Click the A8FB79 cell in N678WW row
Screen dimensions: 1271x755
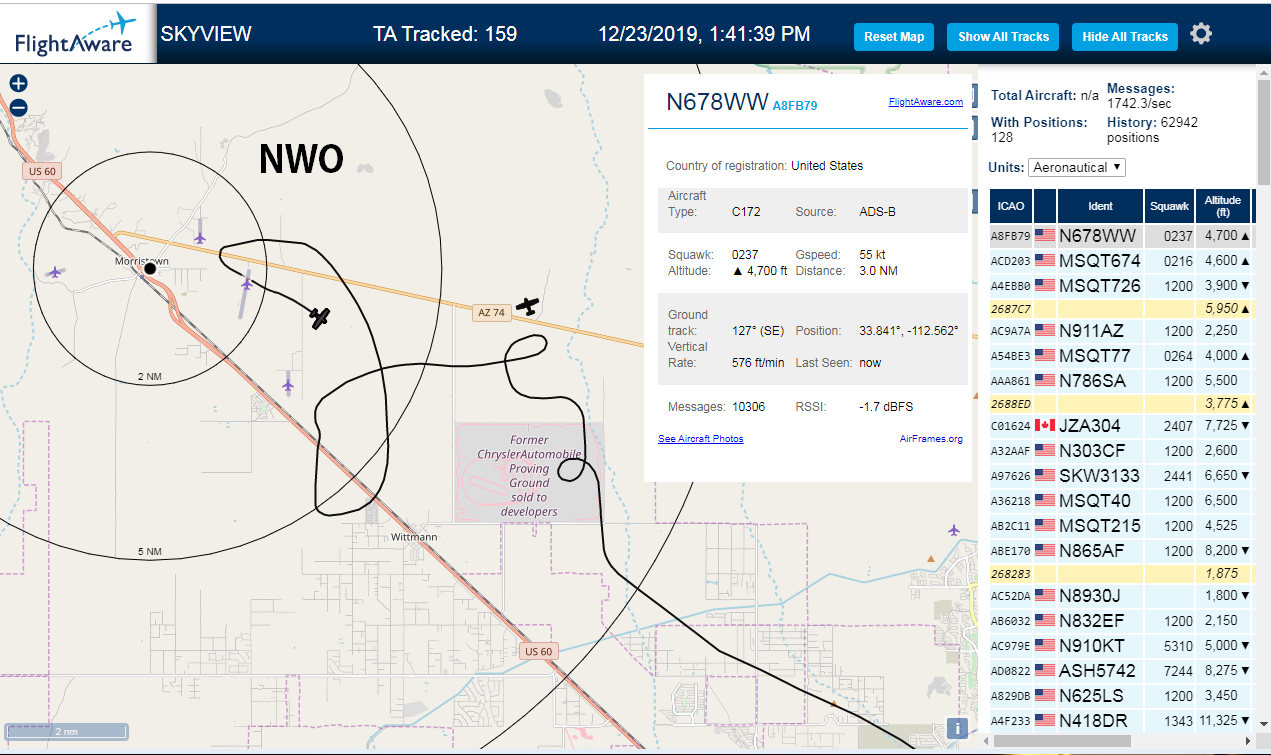tap(1010, 236)
